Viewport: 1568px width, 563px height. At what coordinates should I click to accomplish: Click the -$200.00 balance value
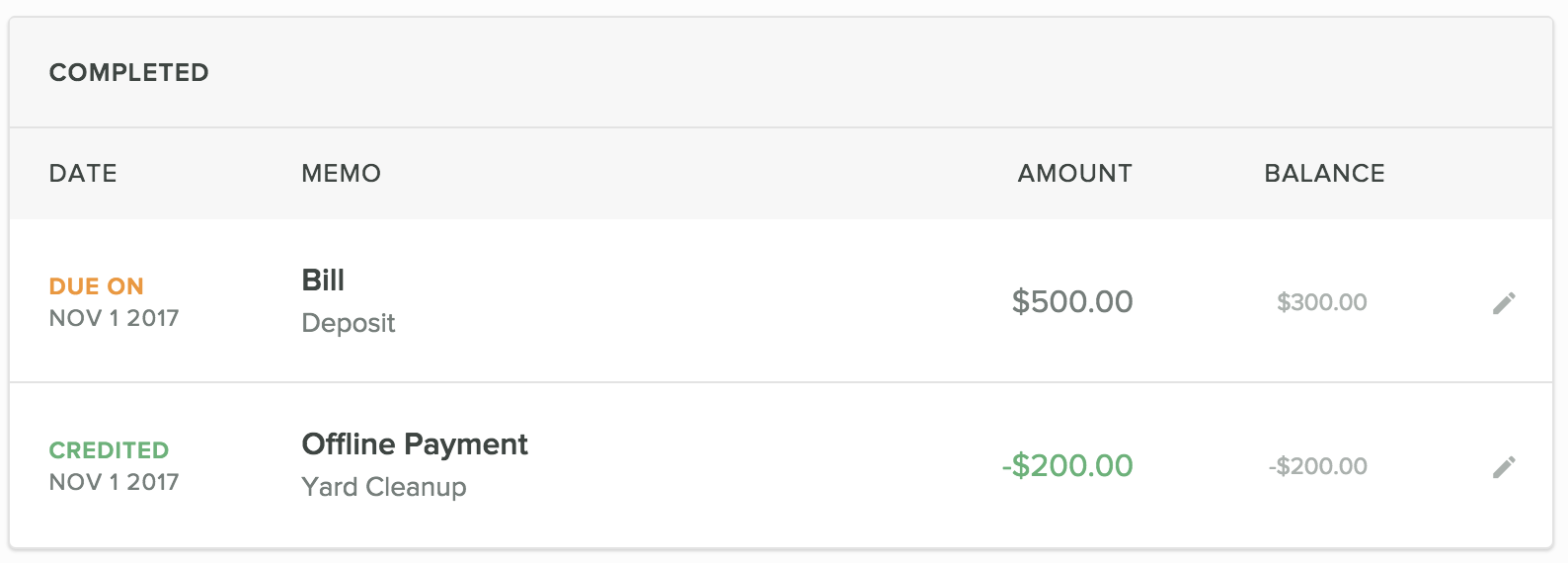1317,466
